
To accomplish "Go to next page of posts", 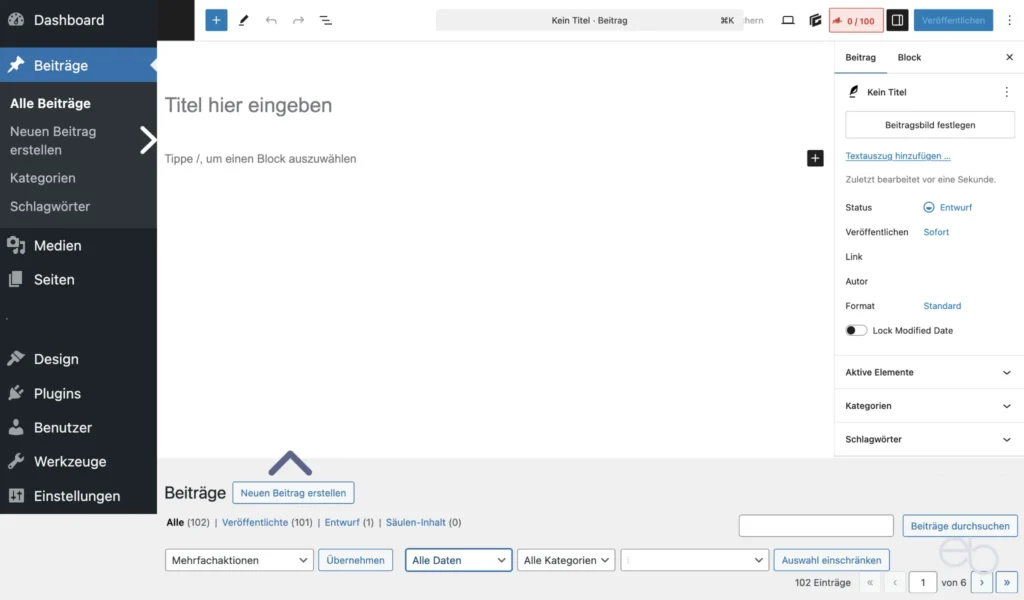I will pos(982,582).
